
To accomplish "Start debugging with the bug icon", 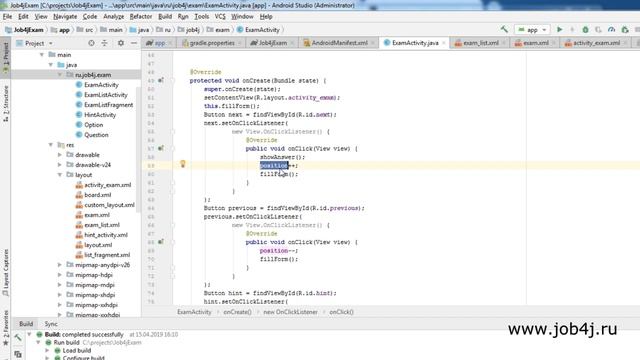I will pyautogui.click(x=585, y=29).
